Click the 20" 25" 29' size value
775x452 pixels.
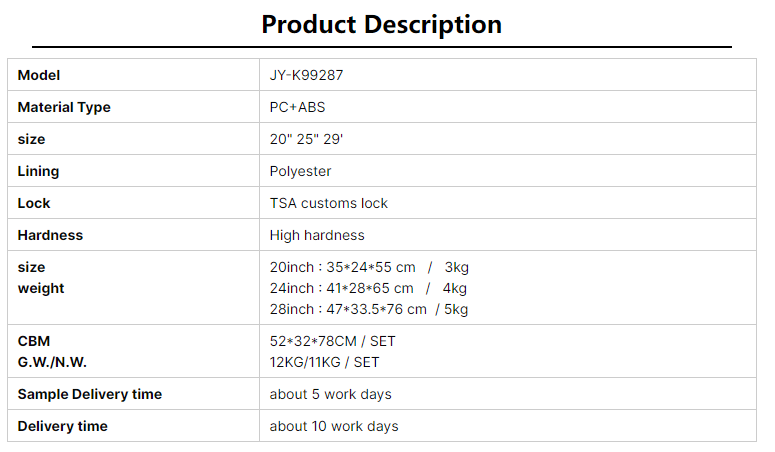[x=306, y=139]
